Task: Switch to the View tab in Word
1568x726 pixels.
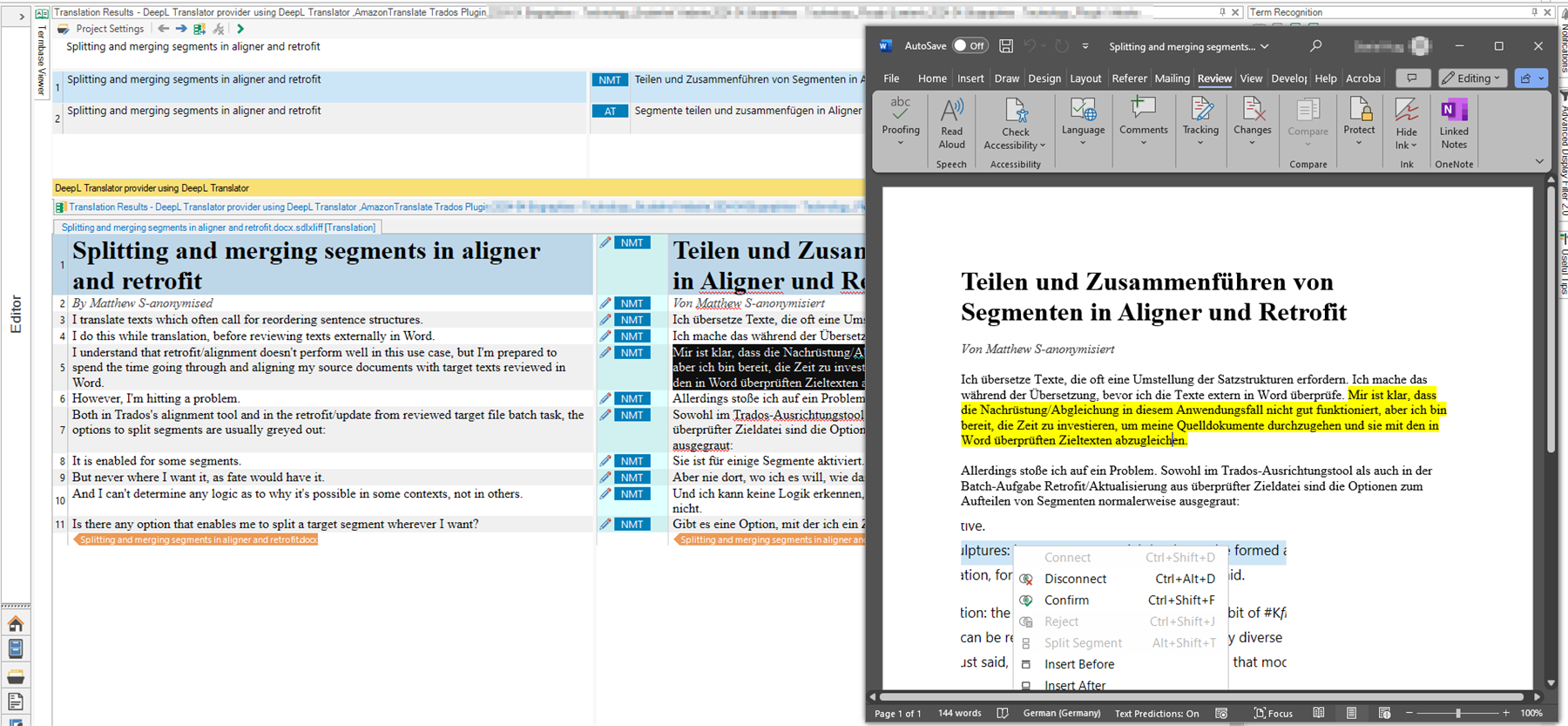Action: click(1251, 78)
